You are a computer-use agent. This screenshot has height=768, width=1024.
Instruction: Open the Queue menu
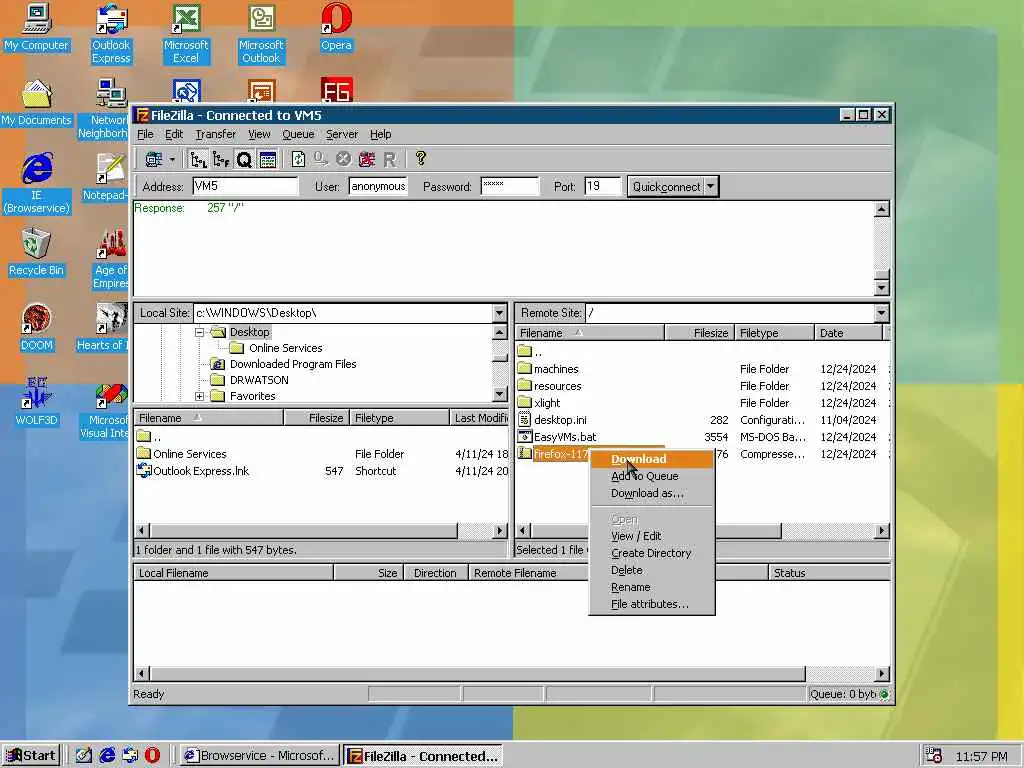point(298,135)
